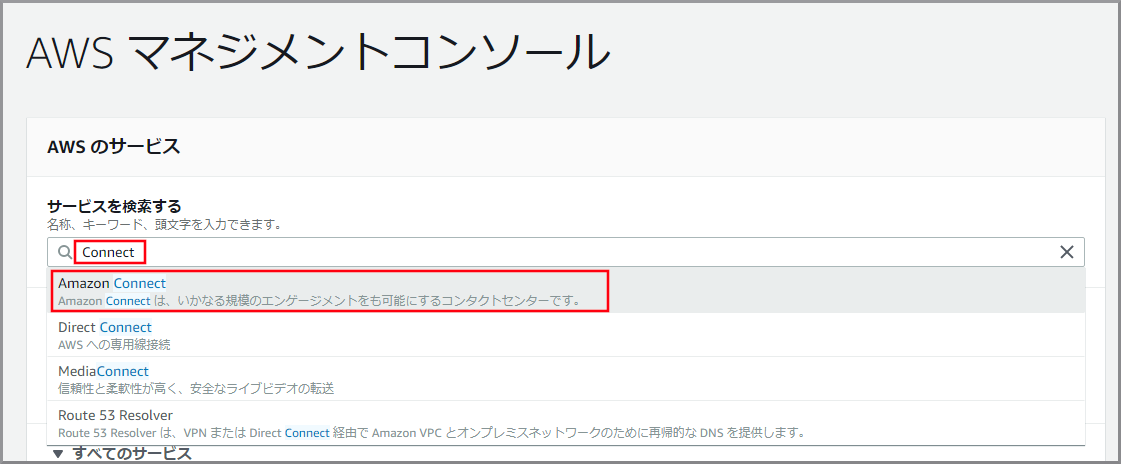Click the hint text 名称、キーワード、頭文字を入力できます。
The width and height of the screenshot is (1121, 464).
pyautogui.click(x=164, y=225)
